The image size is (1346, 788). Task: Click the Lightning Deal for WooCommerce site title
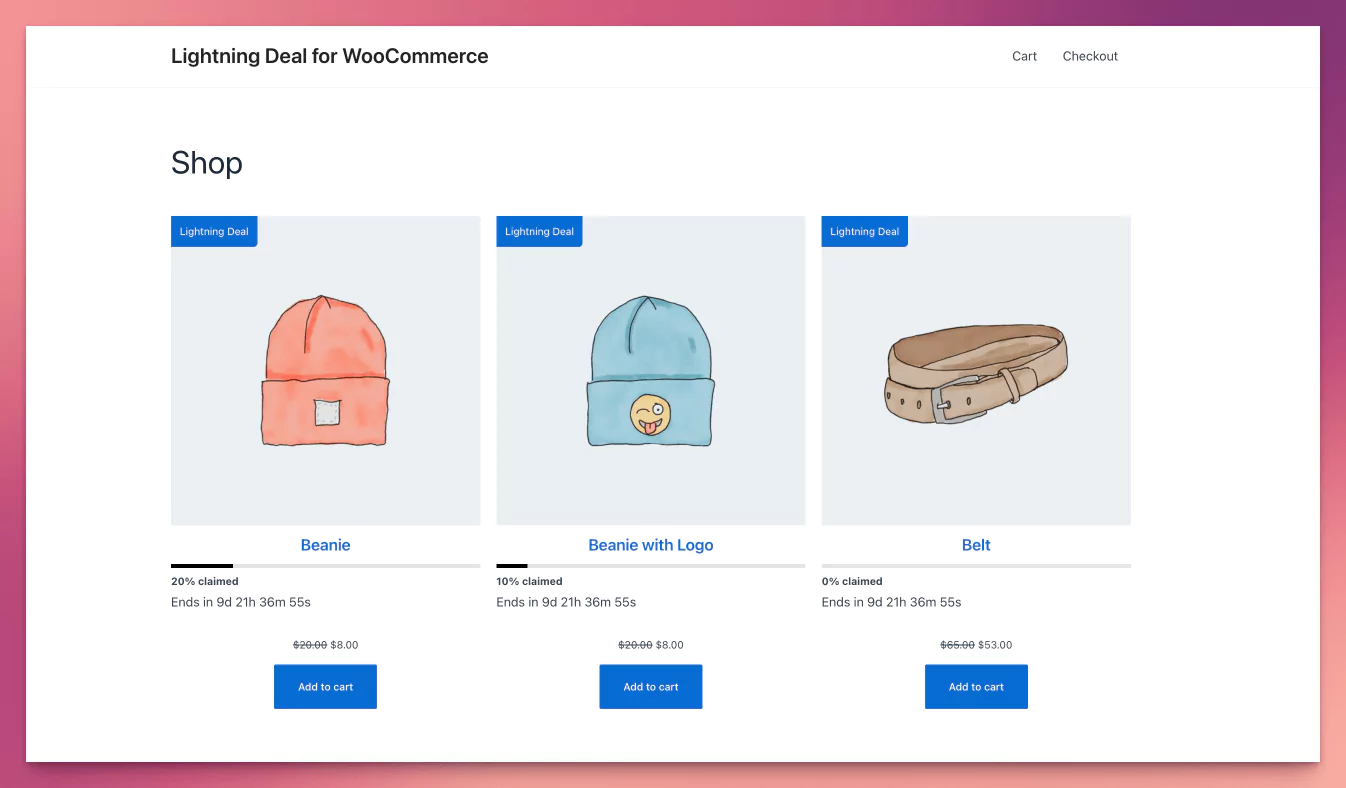(329, 56)
